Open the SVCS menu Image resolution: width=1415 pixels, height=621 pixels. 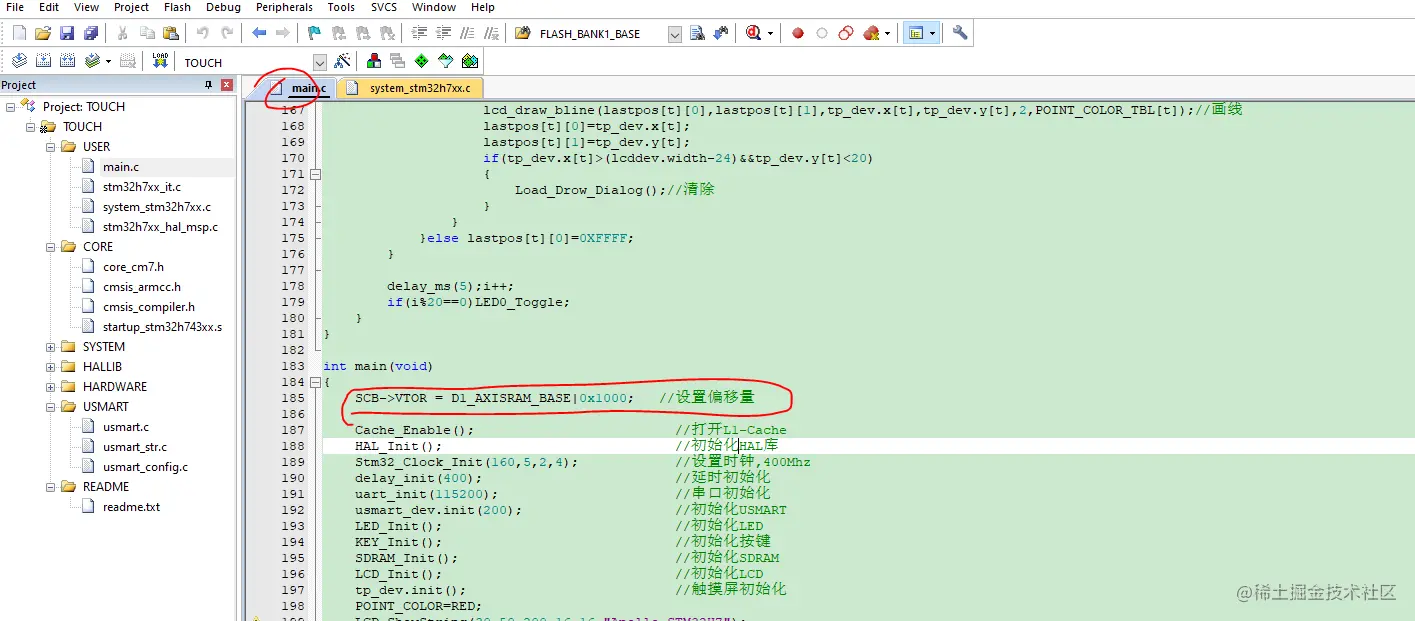(x=383, y=7)
